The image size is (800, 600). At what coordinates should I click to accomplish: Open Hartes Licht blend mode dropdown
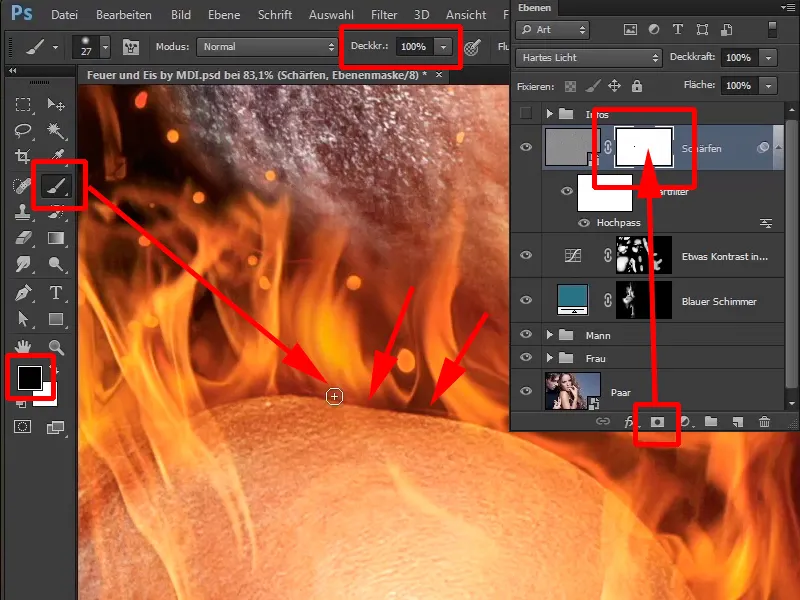click(x=589, y=58)
